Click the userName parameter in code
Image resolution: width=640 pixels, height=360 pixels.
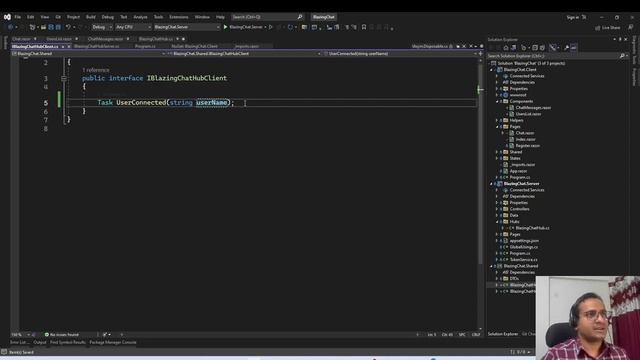pyautogui.click(x=211, y=102)
